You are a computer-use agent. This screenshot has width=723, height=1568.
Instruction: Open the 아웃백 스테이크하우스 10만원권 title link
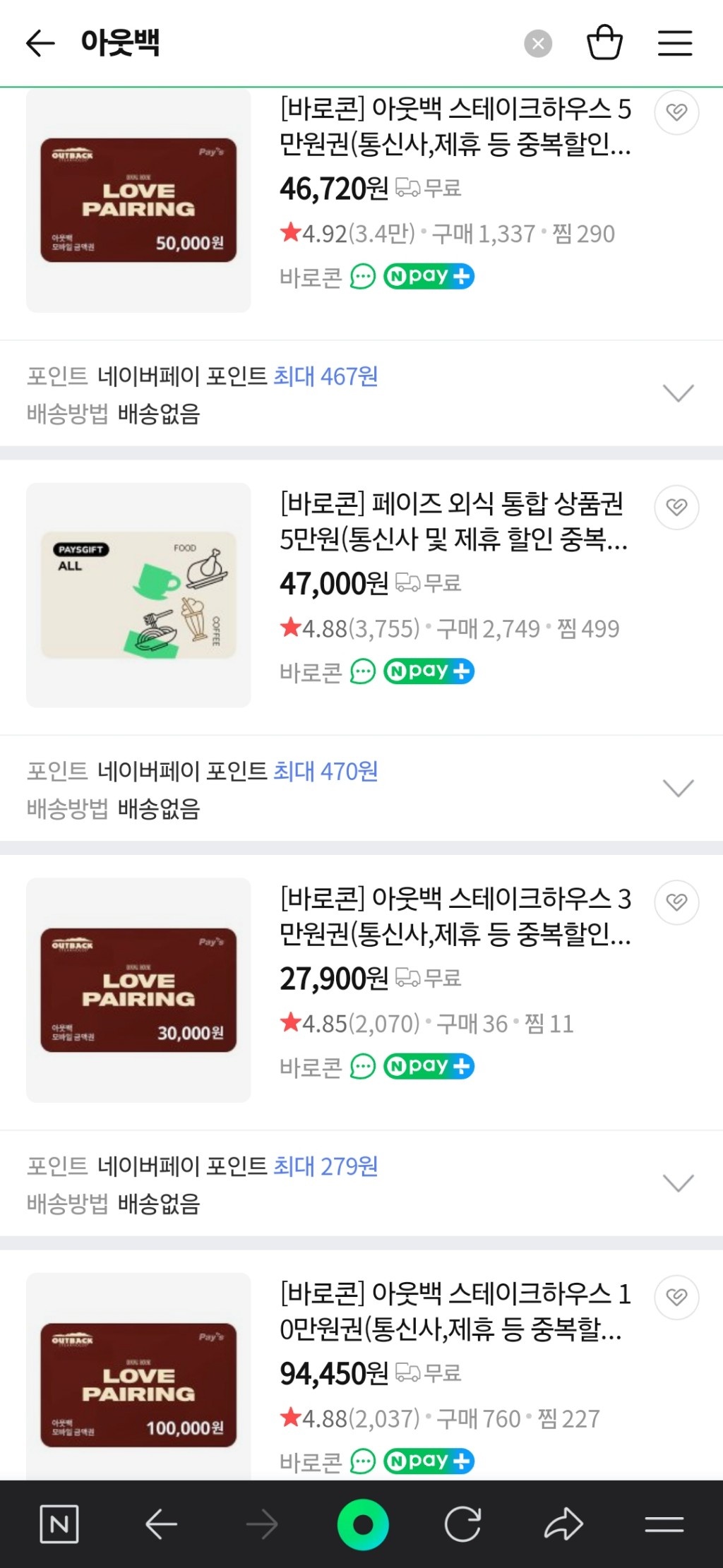point(455,1311)
